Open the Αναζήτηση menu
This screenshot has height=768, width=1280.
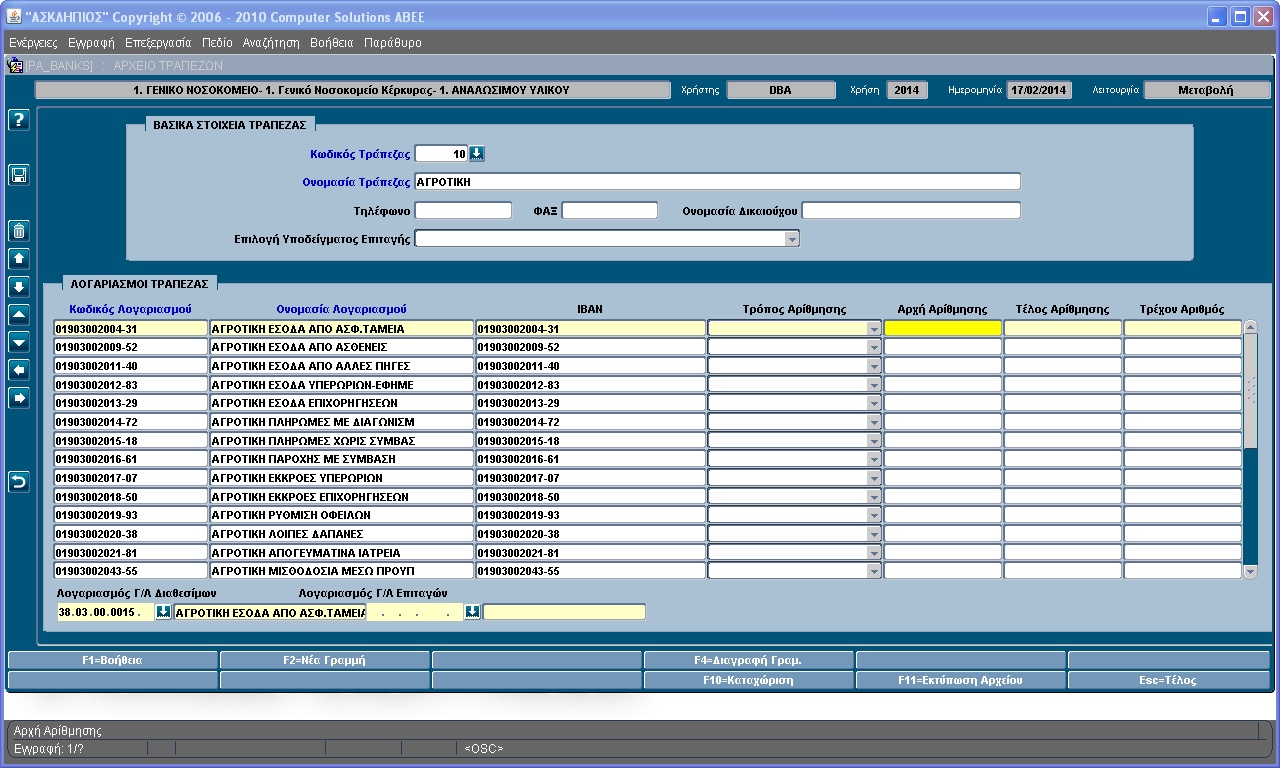click(271, 43)
